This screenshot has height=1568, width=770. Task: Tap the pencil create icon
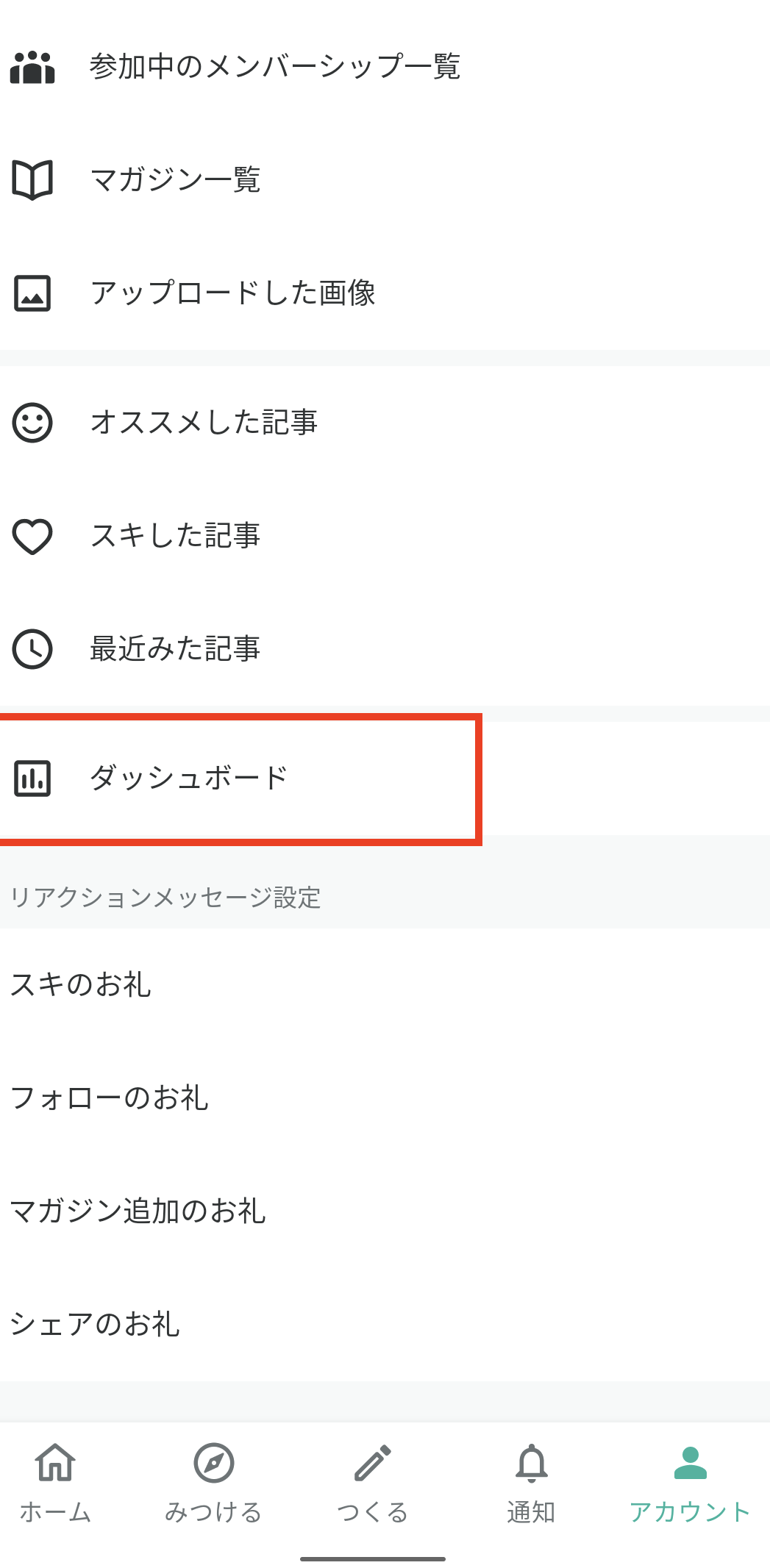point(372,1463)
